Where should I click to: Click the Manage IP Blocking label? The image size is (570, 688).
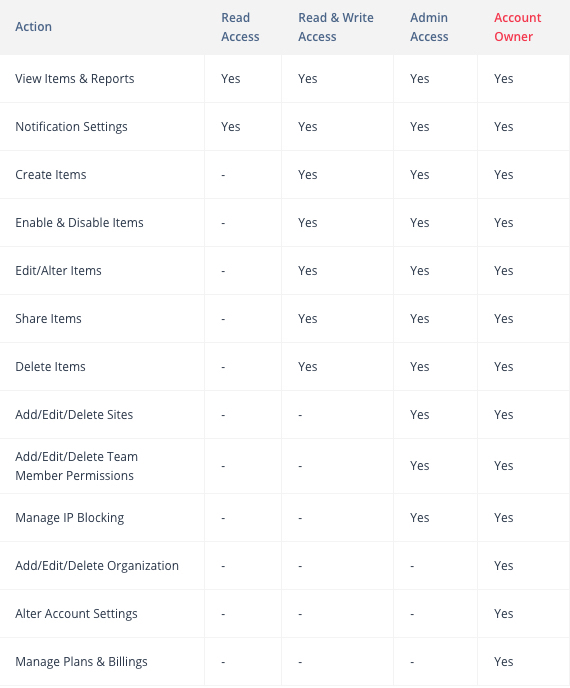tap(69, 518)
